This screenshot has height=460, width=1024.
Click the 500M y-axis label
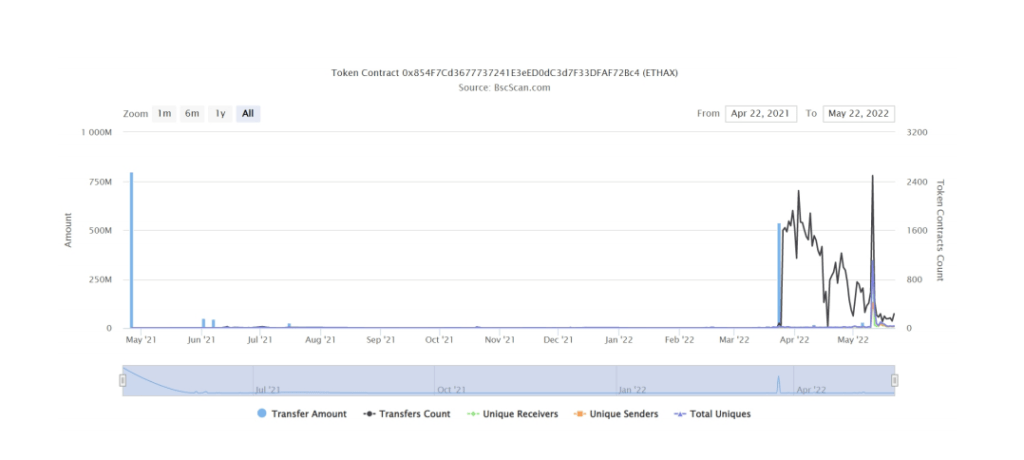100,230
